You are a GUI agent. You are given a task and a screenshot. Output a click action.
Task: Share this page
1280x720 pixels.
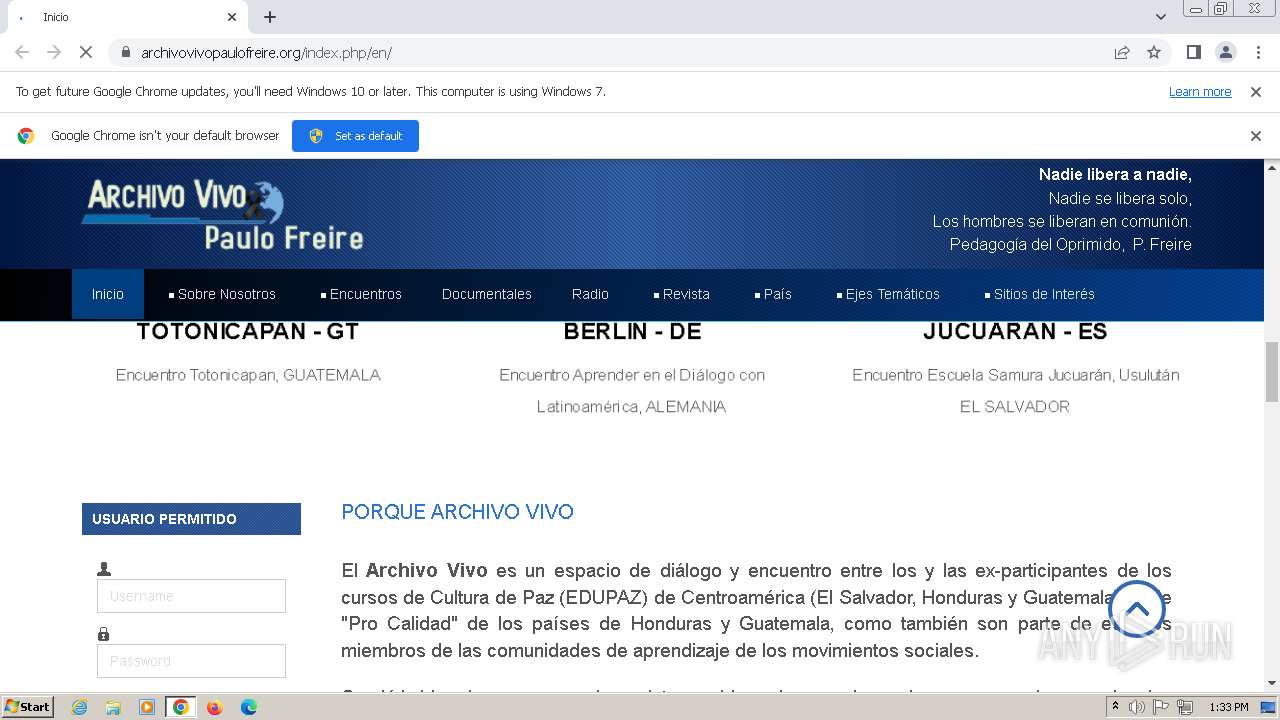pos(1122,52)
